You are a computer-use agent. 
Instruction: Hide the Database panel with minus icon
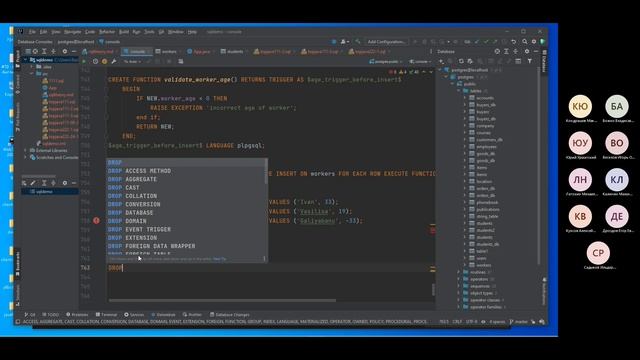(x=536, y=51)
